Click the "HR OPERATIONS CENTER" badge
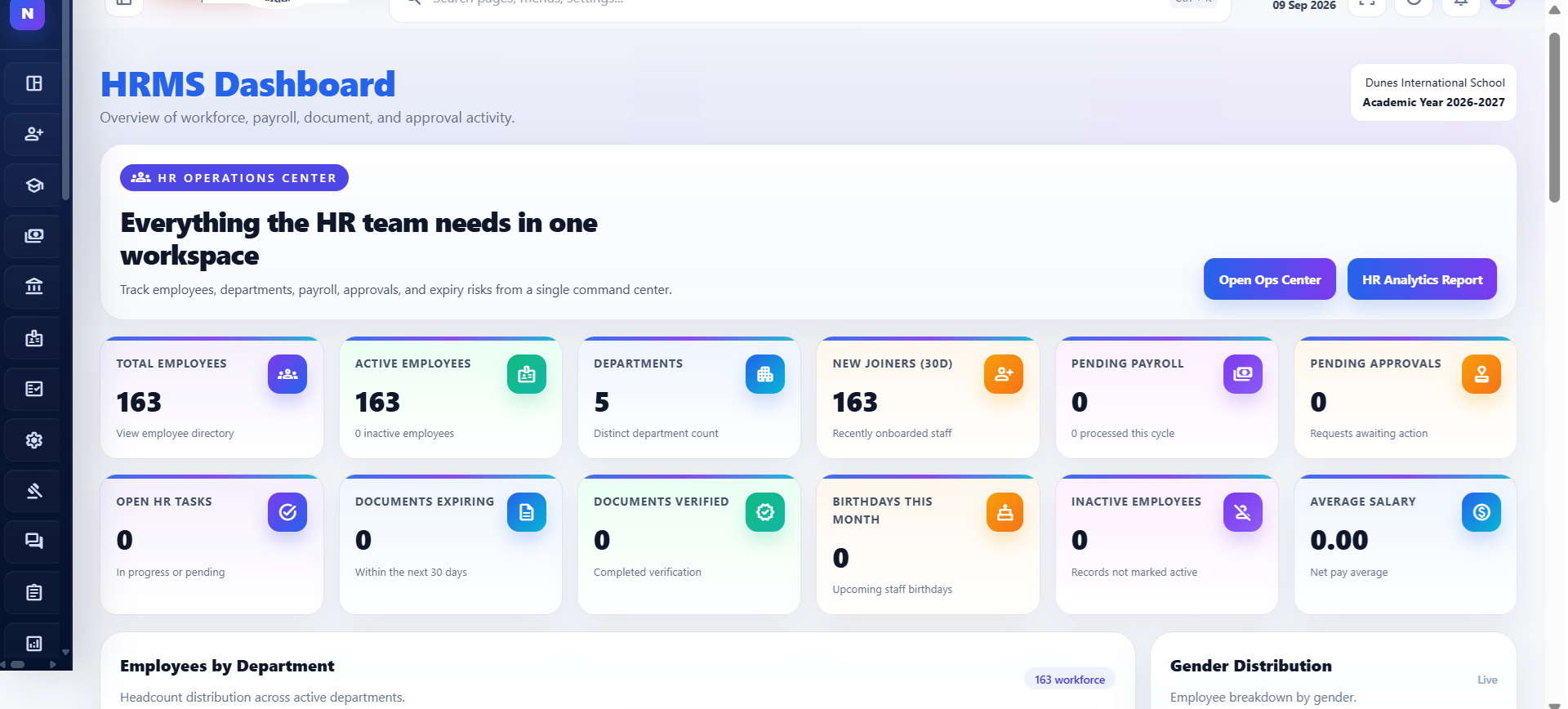This screenshot has height=709, width=1568. (x=234, y=178)
